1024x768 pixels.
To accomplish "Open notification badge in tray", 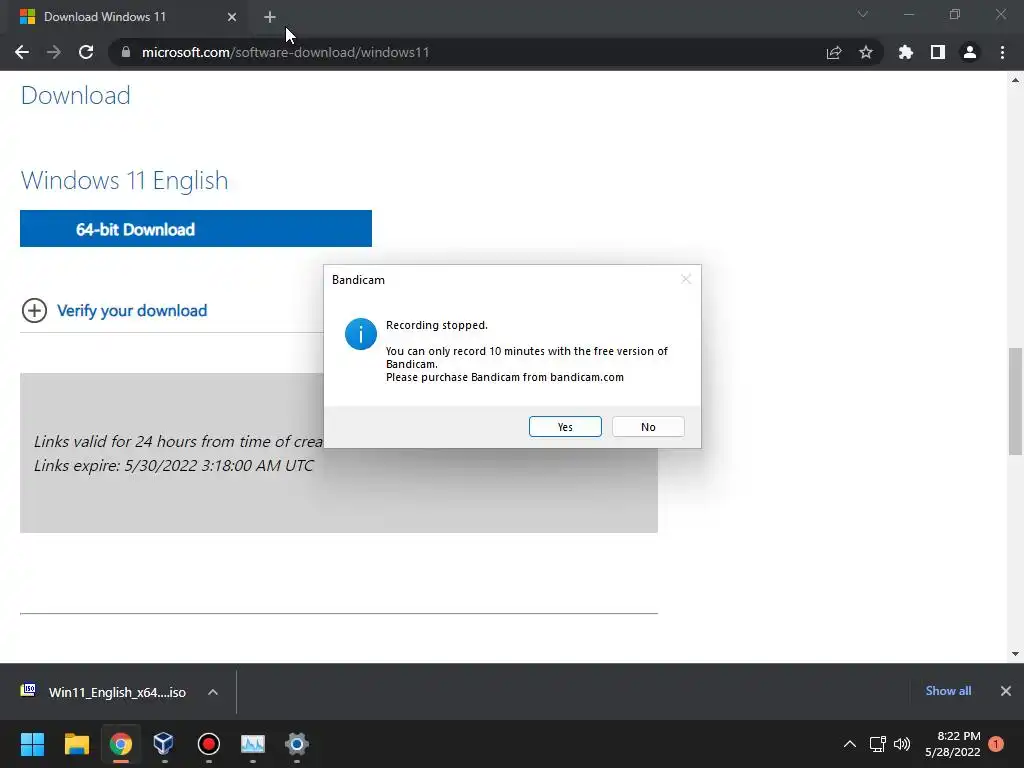I will point(996,744).
